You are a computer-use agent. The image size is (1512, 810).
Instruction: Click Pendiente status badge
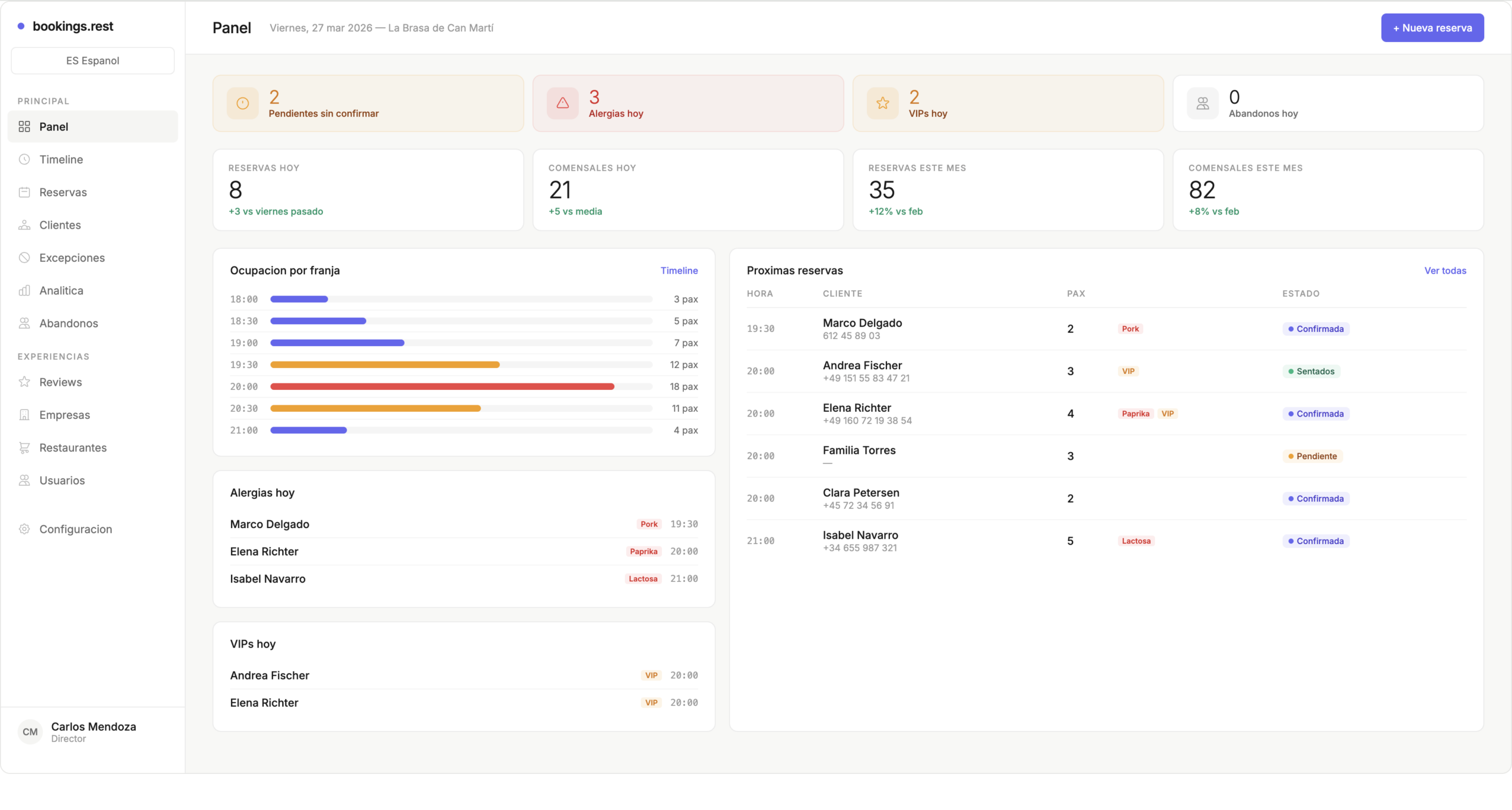tap(1312, 456)
